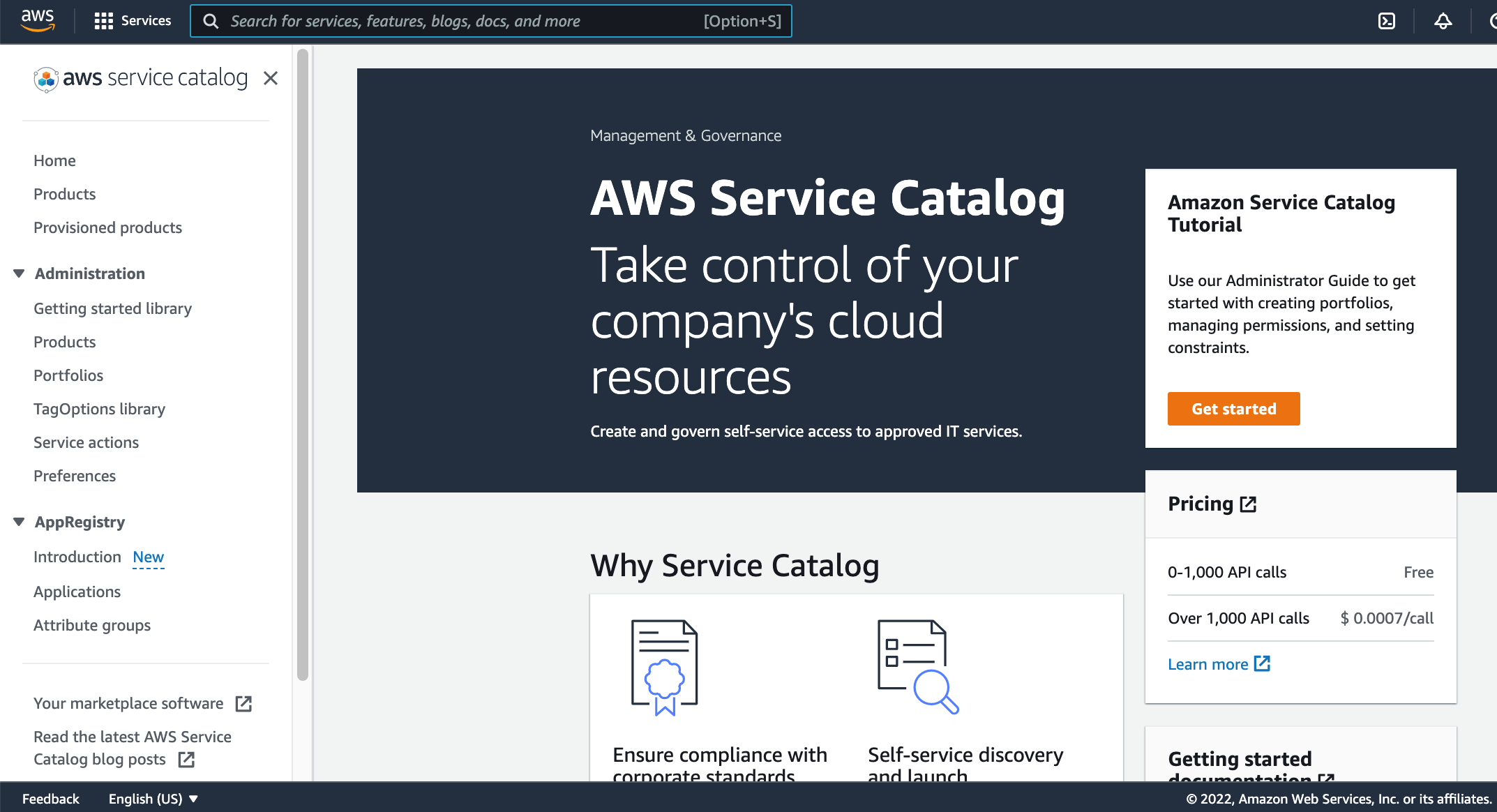Image resolution: width=1497 pixels, height=812 pixels.
Task: Open the TagOptions library page
Action: (x=99, y=409)
